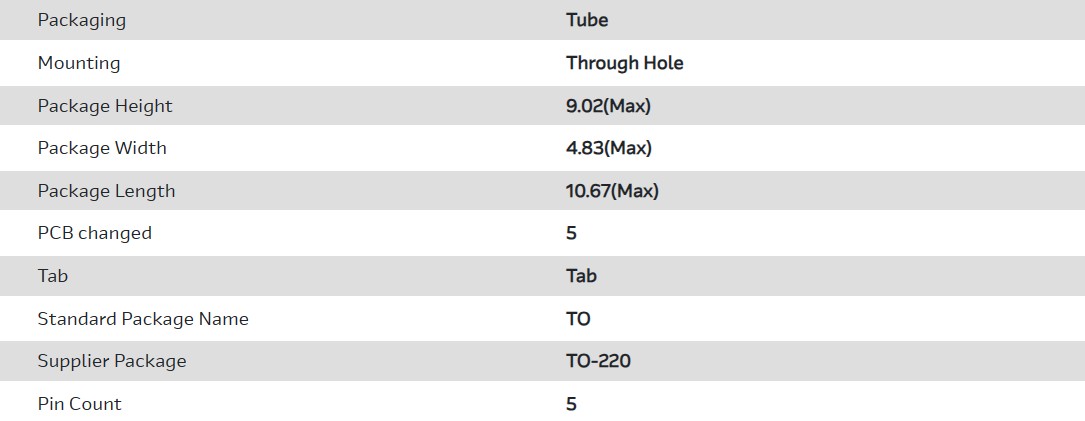Select the TO package name value
This screenshot has width=1085, height=421.
(x=578, y=319)
